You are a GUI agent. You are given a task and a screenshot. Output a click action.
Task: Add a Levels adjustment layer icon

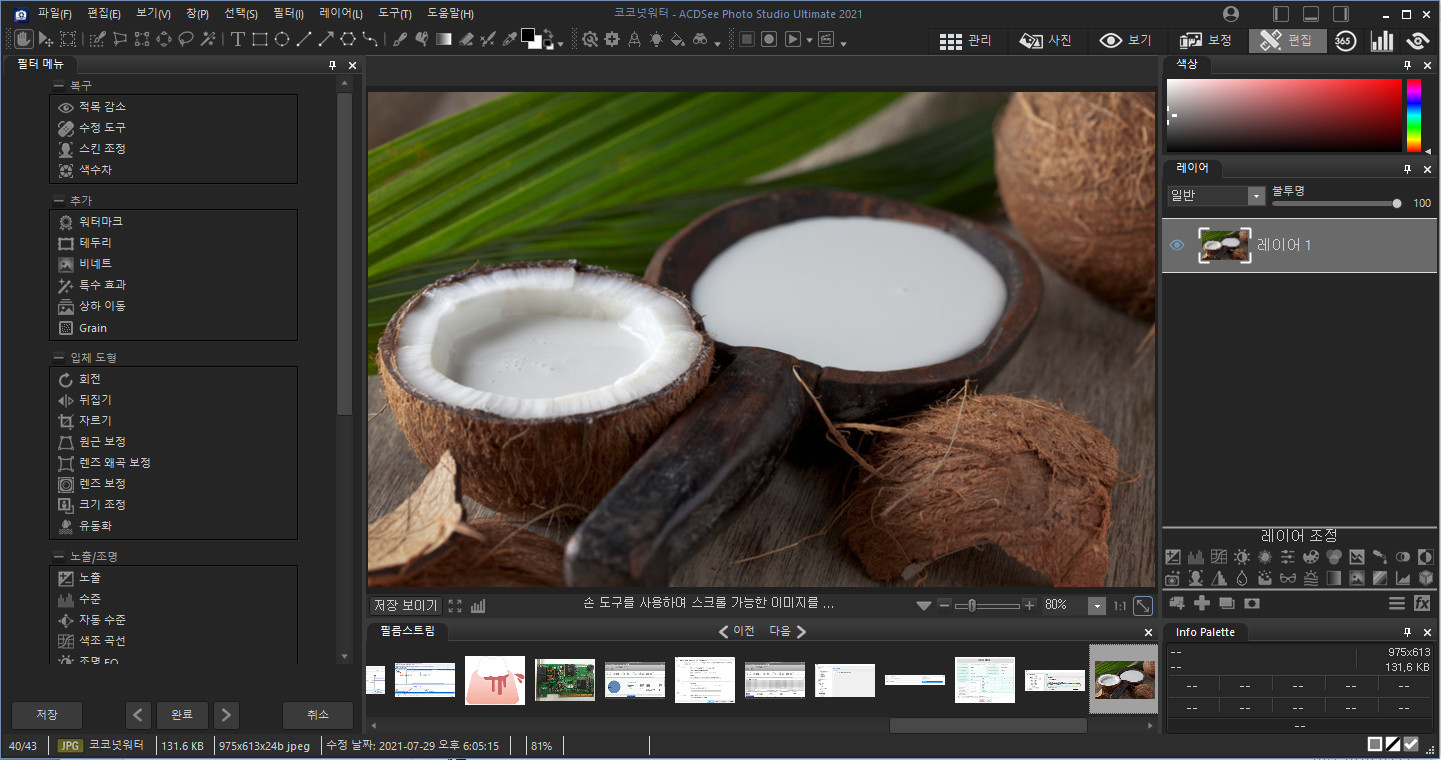(1196, 557)
